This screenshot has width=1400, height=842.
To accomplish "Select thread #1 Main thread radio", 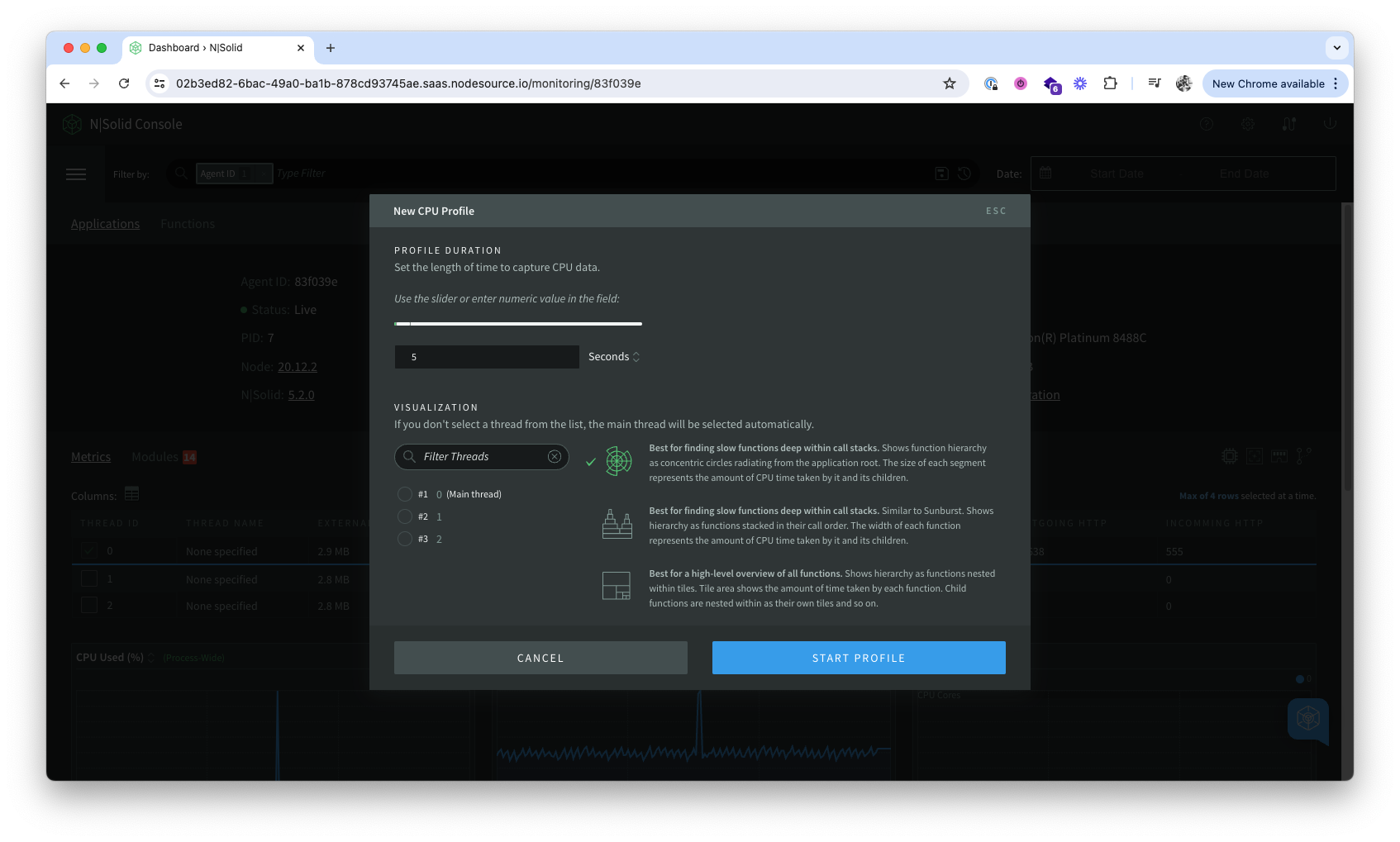I will 405,494.
